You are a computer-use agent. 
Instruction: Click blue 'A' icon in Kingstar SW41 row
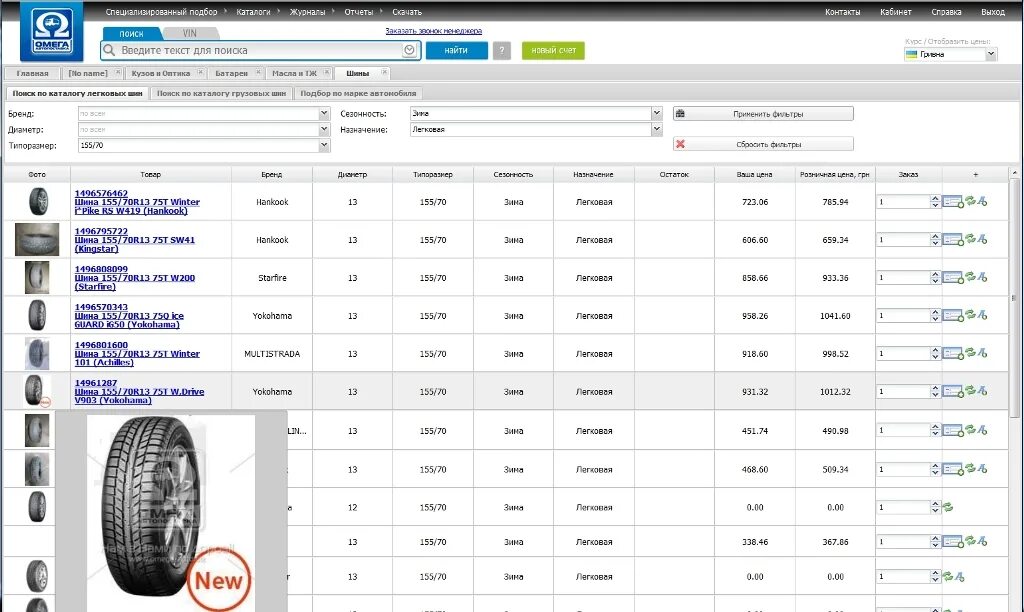tap(982, 240)
